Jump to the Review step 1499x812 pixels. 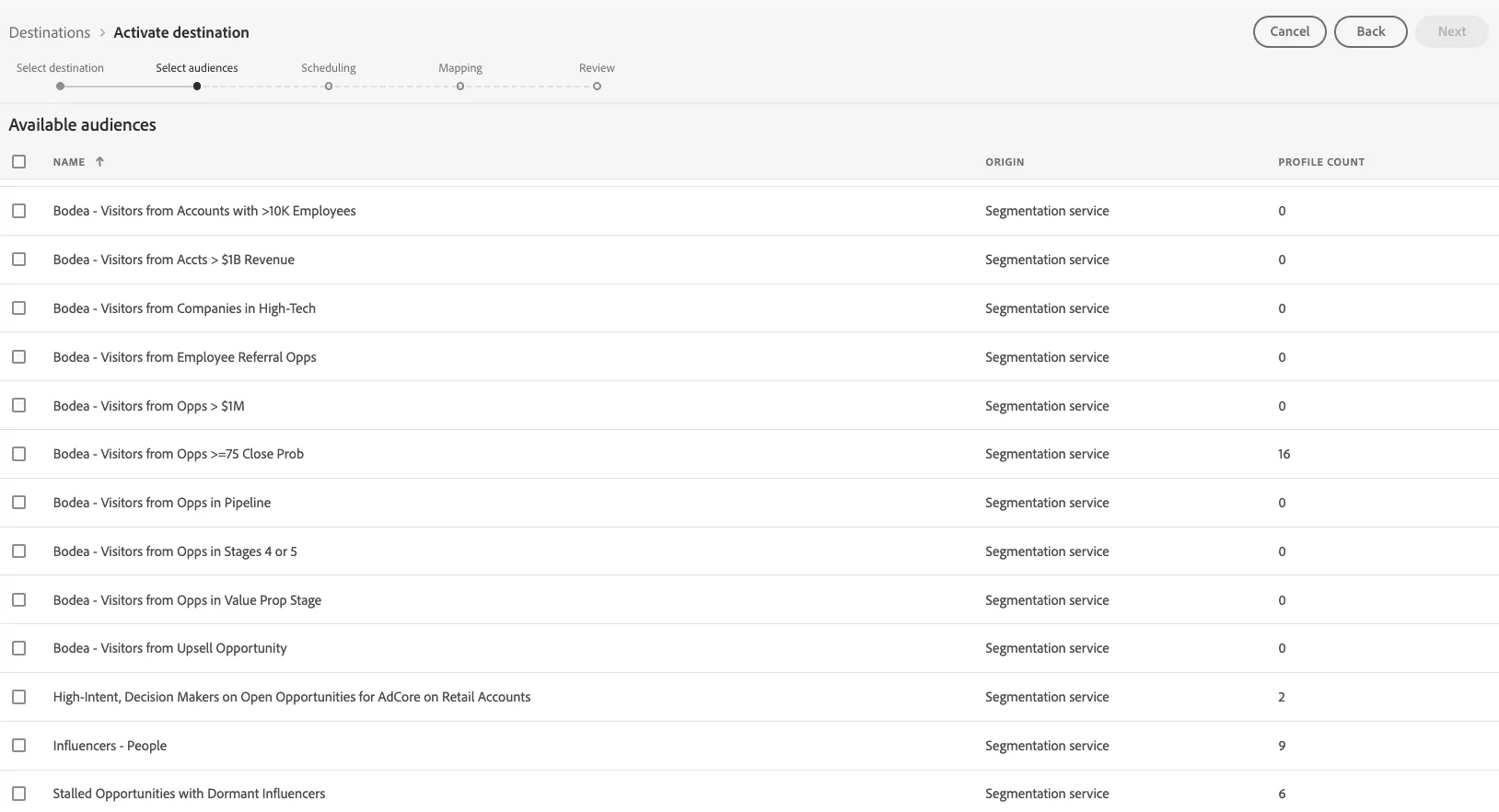click(x=597, y=68)
